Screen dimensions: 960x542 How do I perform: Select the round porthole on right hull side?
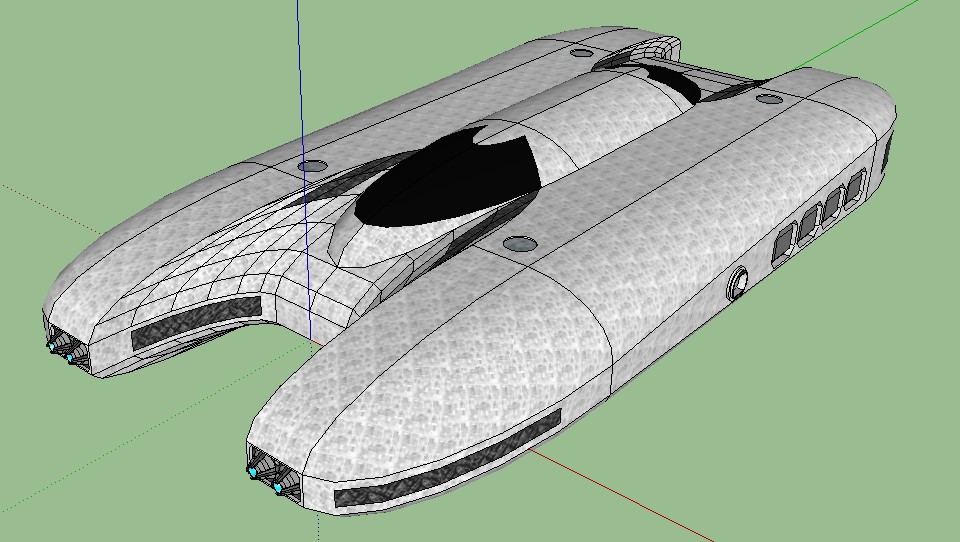click(x=739, y=284)
